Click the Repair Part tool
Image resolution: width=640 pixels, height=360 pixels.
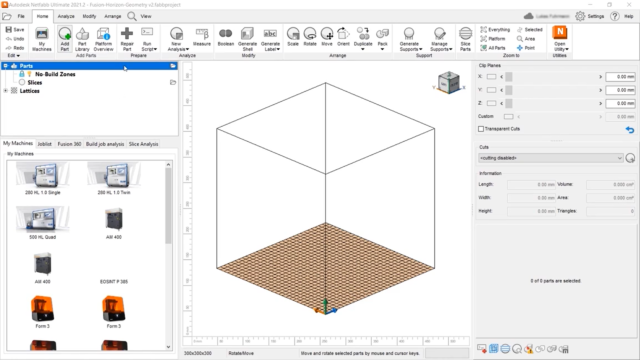[127, 39]
